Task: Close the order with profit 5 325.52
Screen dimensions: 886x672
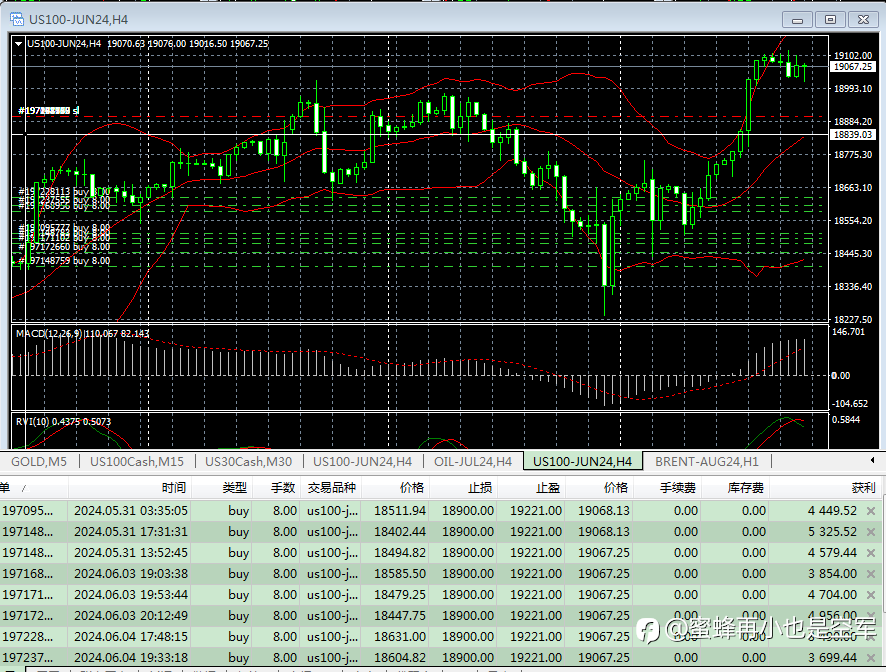Action: click(x=870, y=532)
